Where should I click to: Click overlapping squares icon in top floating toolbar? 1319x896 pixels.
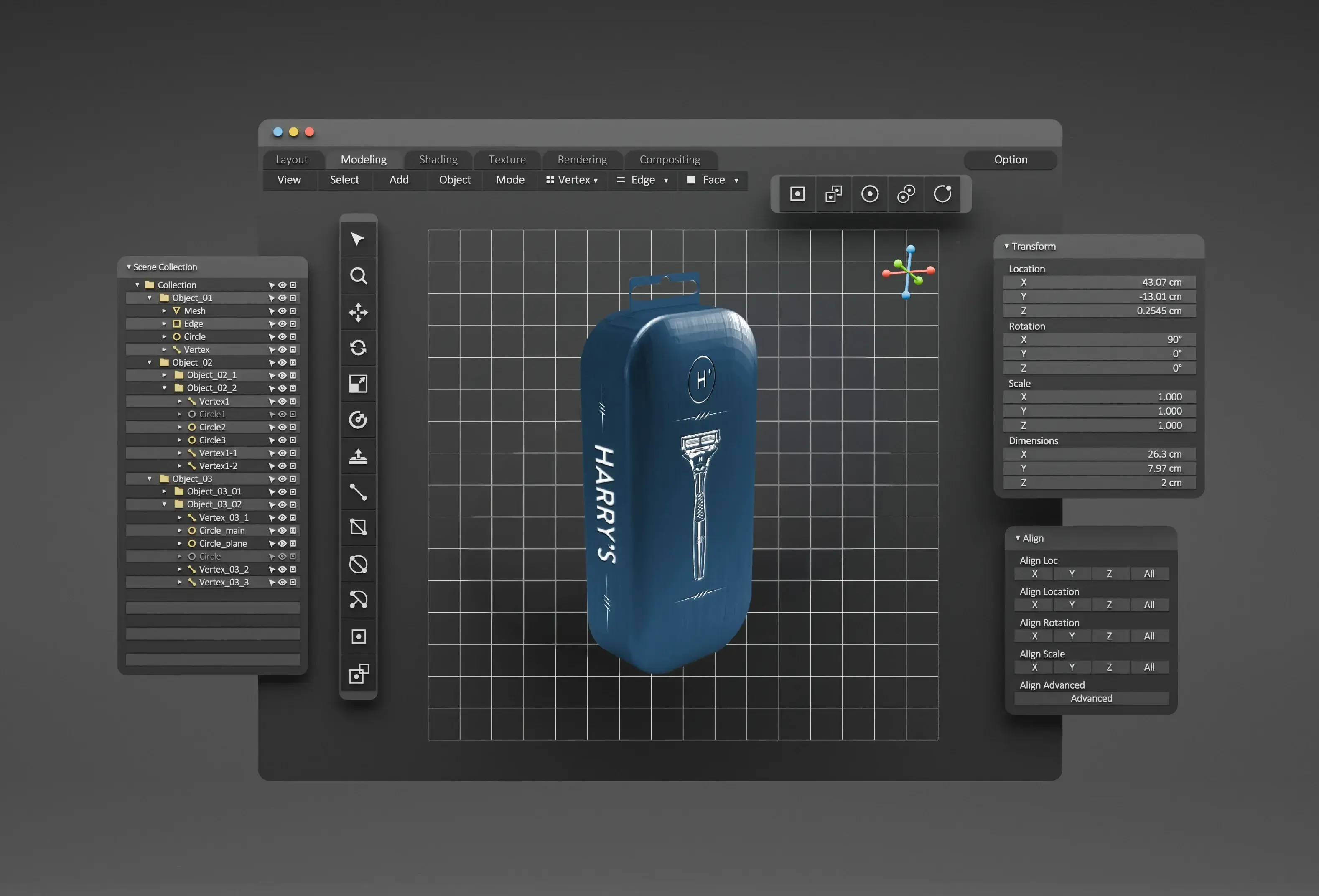[833, 194]
